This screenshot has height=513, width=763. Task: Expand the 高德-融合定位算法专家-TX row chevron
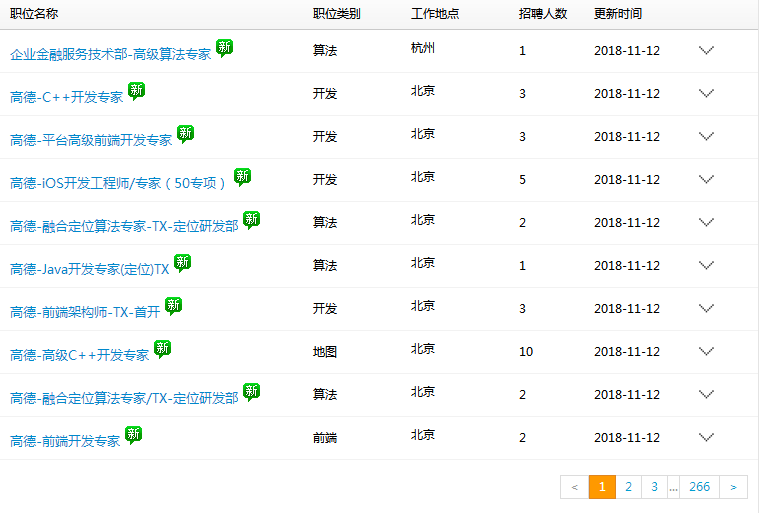pyautogui.click(x=706, y=222)
